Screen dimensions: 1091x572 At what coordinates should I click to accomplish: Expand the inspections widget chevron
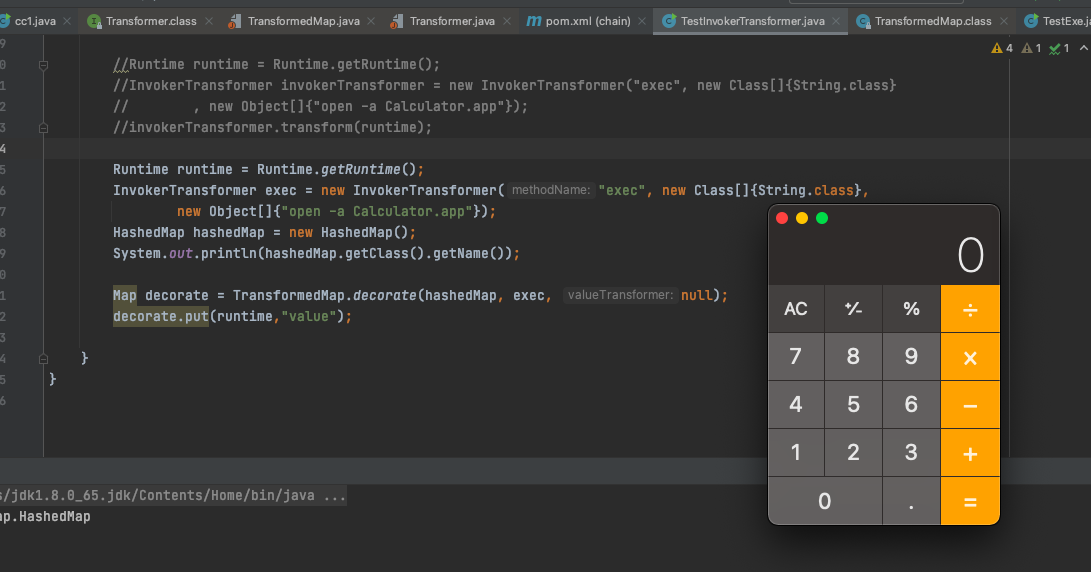pos(1083,48)
